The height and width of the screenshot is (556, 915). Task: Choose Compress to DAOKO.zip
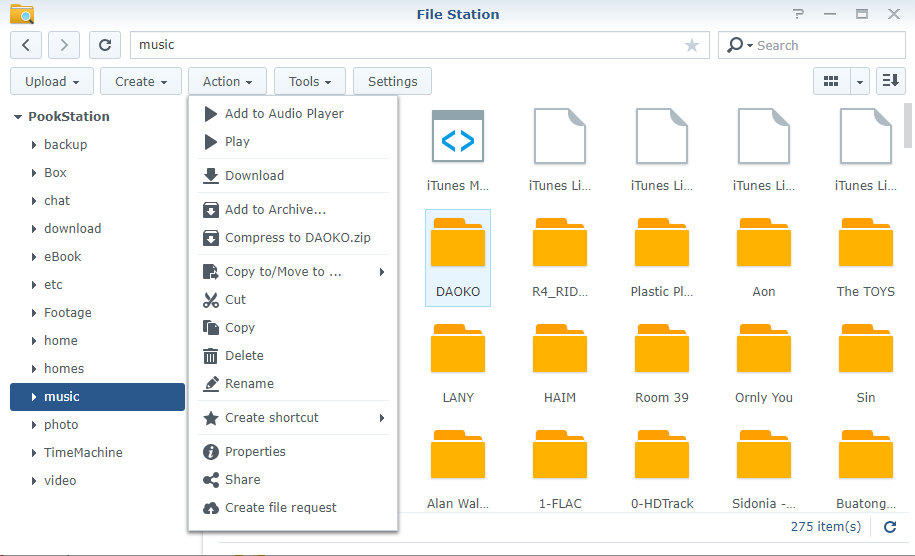[x=293, y=237]
